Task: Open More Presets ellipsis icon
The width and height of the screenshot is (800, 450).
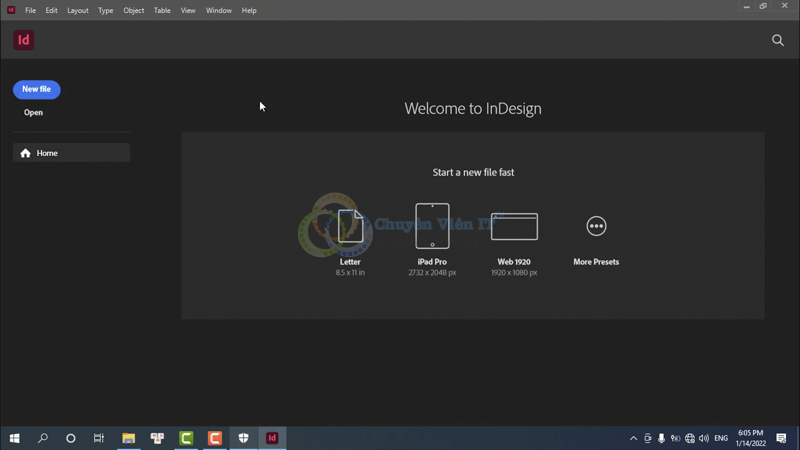Action: tap(596, 226)
